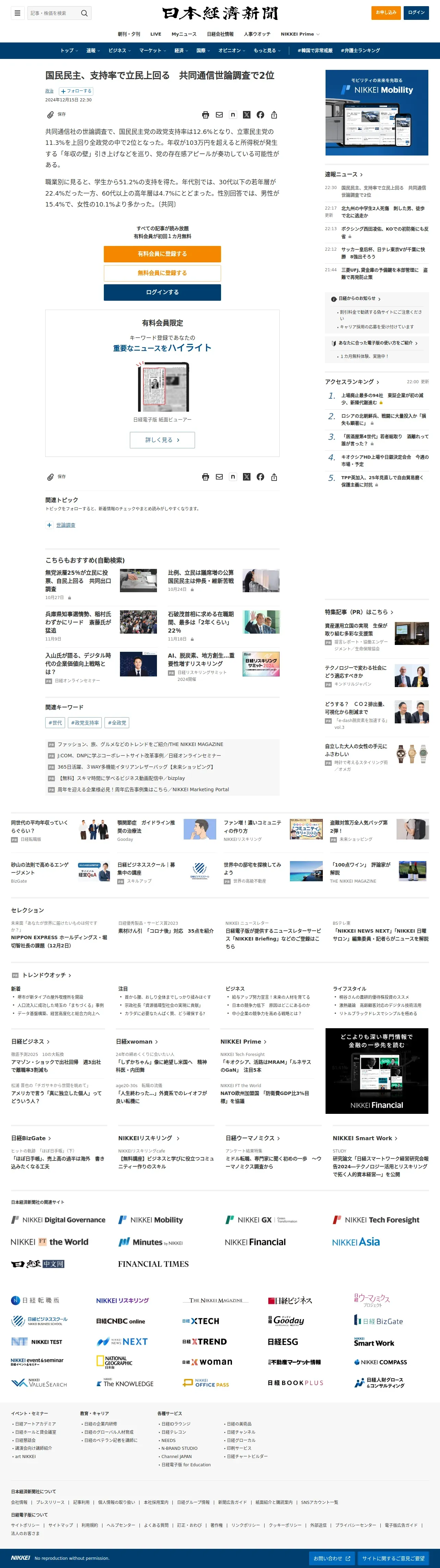Expand the NIKKEI Prime header dropdown
The image size is (440, 1568).
[x=300, y=34]
